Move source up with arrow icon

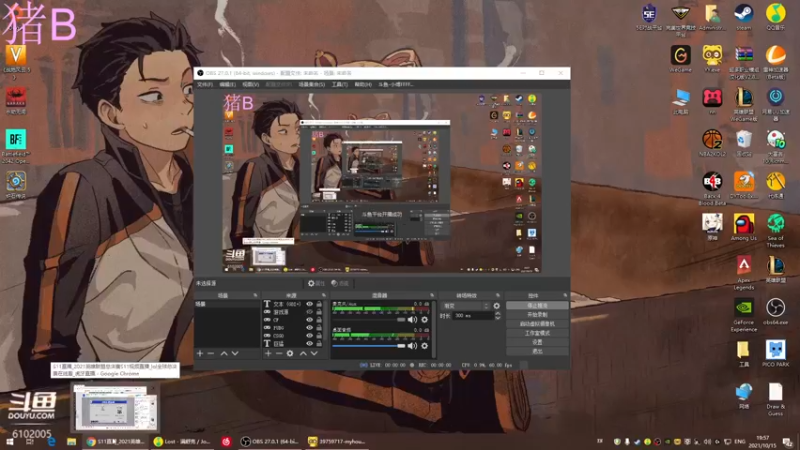(303, 353)
